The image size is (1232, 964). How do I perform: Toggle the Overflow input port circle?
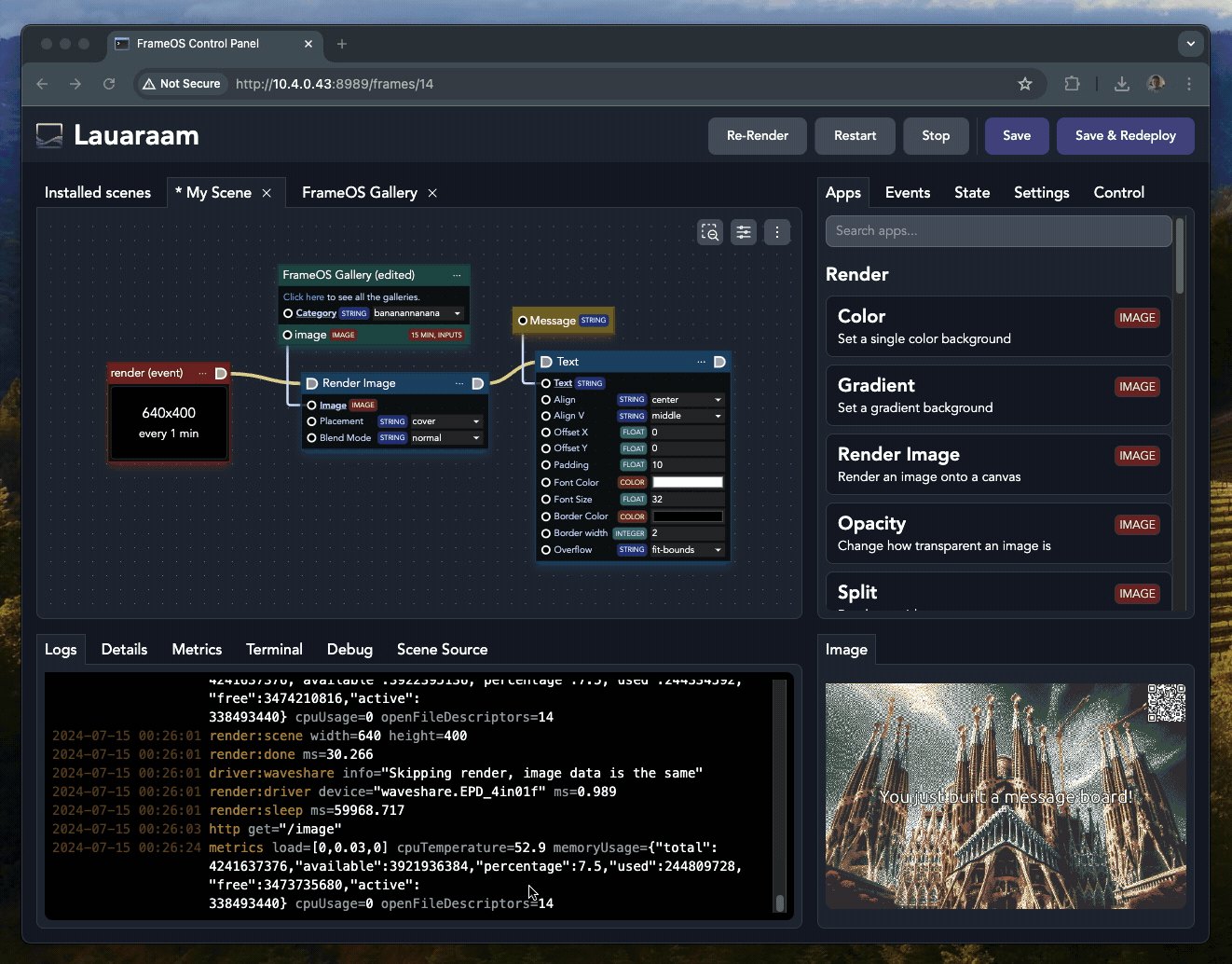[x=546, y=550]
